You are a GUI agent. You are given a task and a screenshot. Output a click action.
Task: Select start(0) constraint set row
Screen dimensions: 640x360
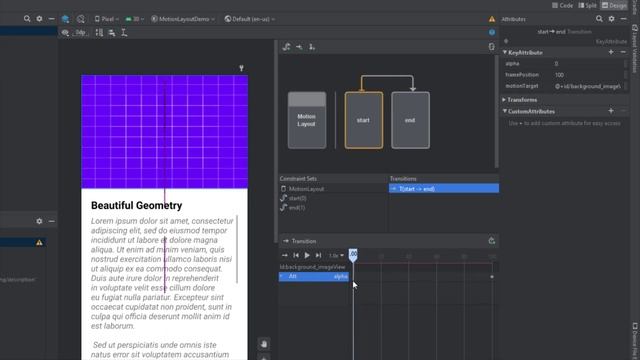click(x=333, y=198)
